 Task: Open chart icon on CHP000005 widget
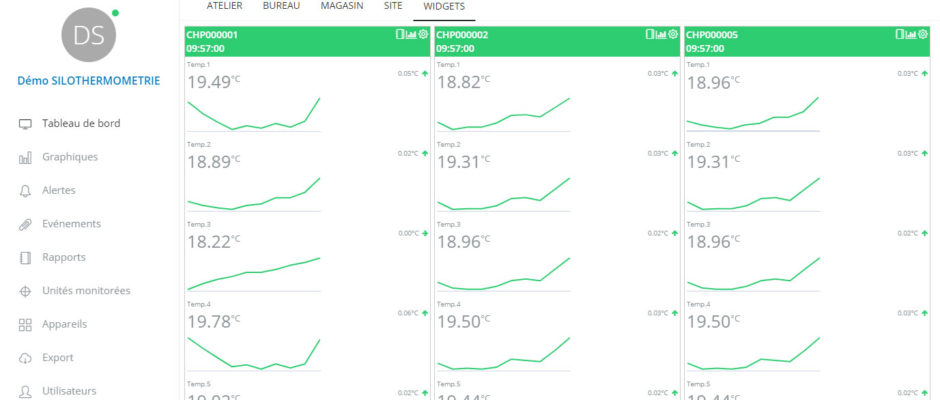(x=911, y=34)
